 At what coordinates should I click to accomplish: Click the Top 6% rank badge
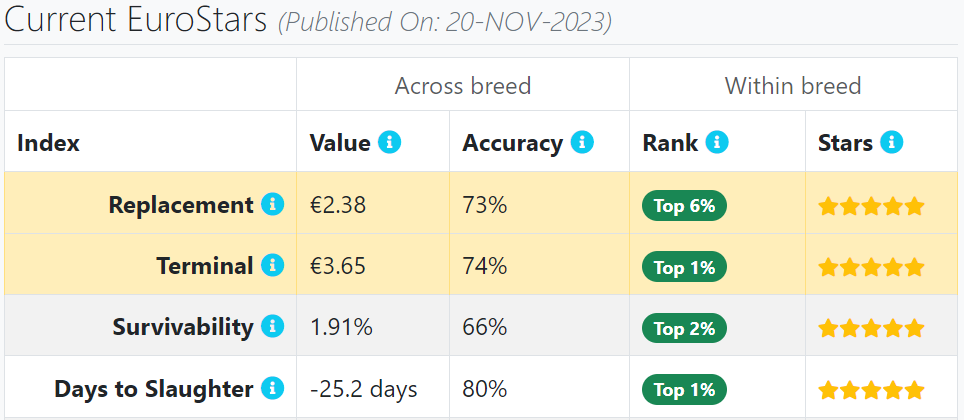[x=684, y=205]
